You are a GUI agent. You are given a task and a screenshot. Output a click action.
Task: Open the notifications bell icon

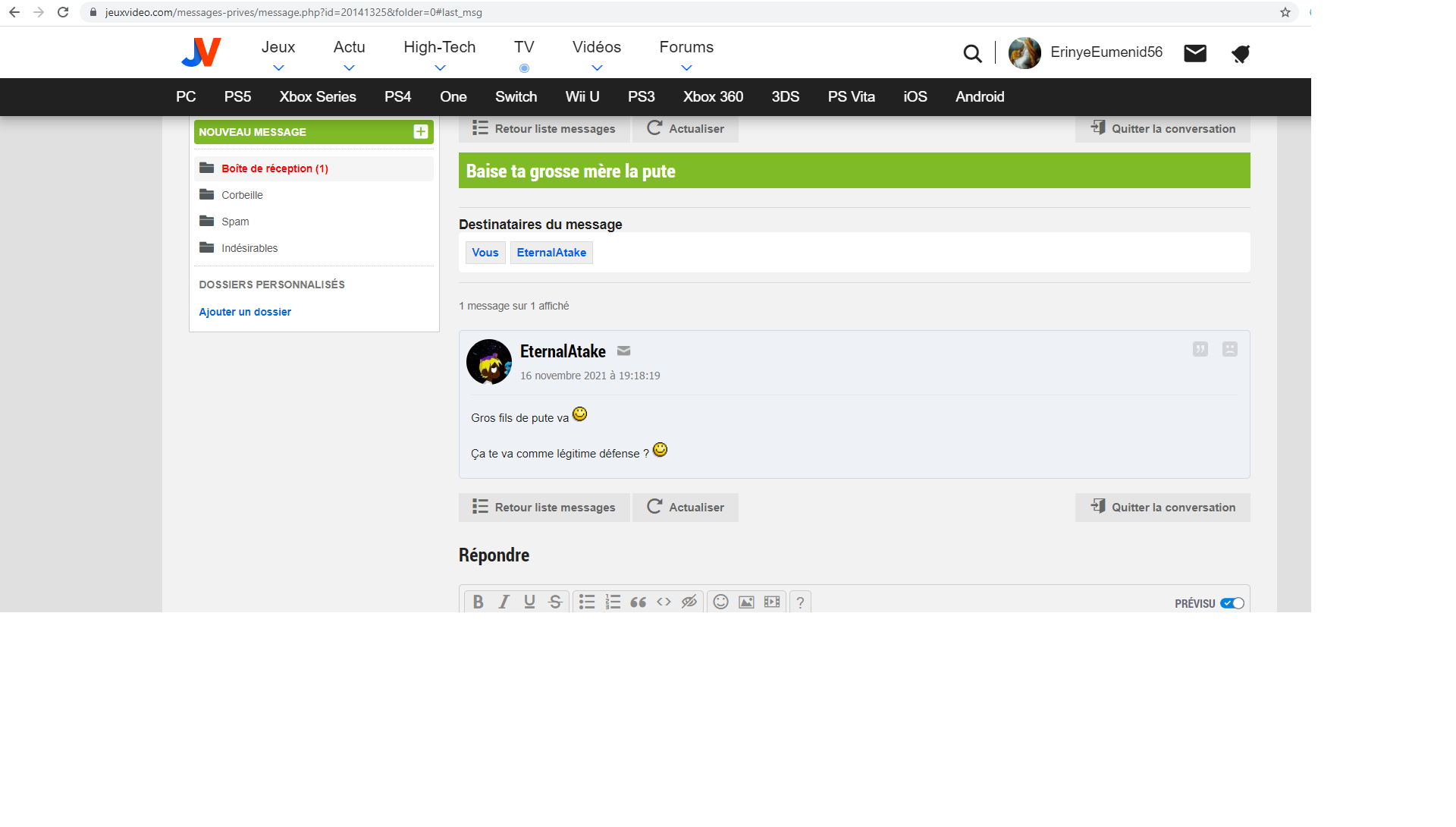click(x=1241, y=53)
